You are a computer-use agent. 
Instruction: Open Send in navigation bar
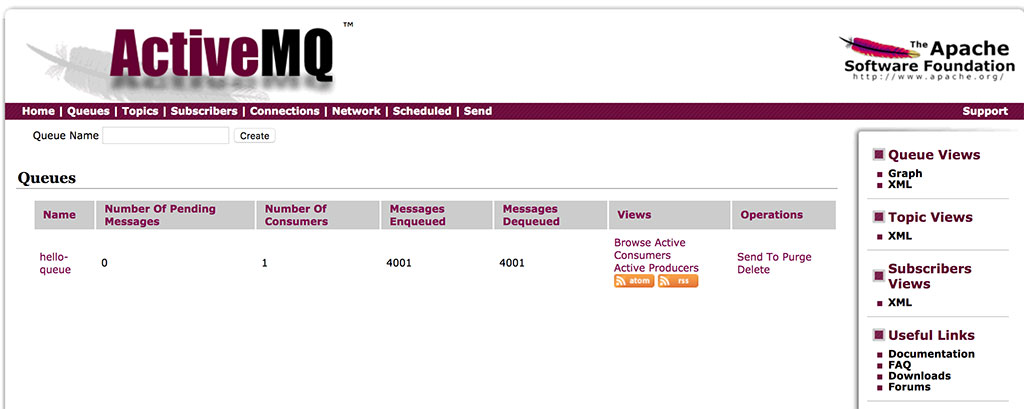tap(478, 111)
